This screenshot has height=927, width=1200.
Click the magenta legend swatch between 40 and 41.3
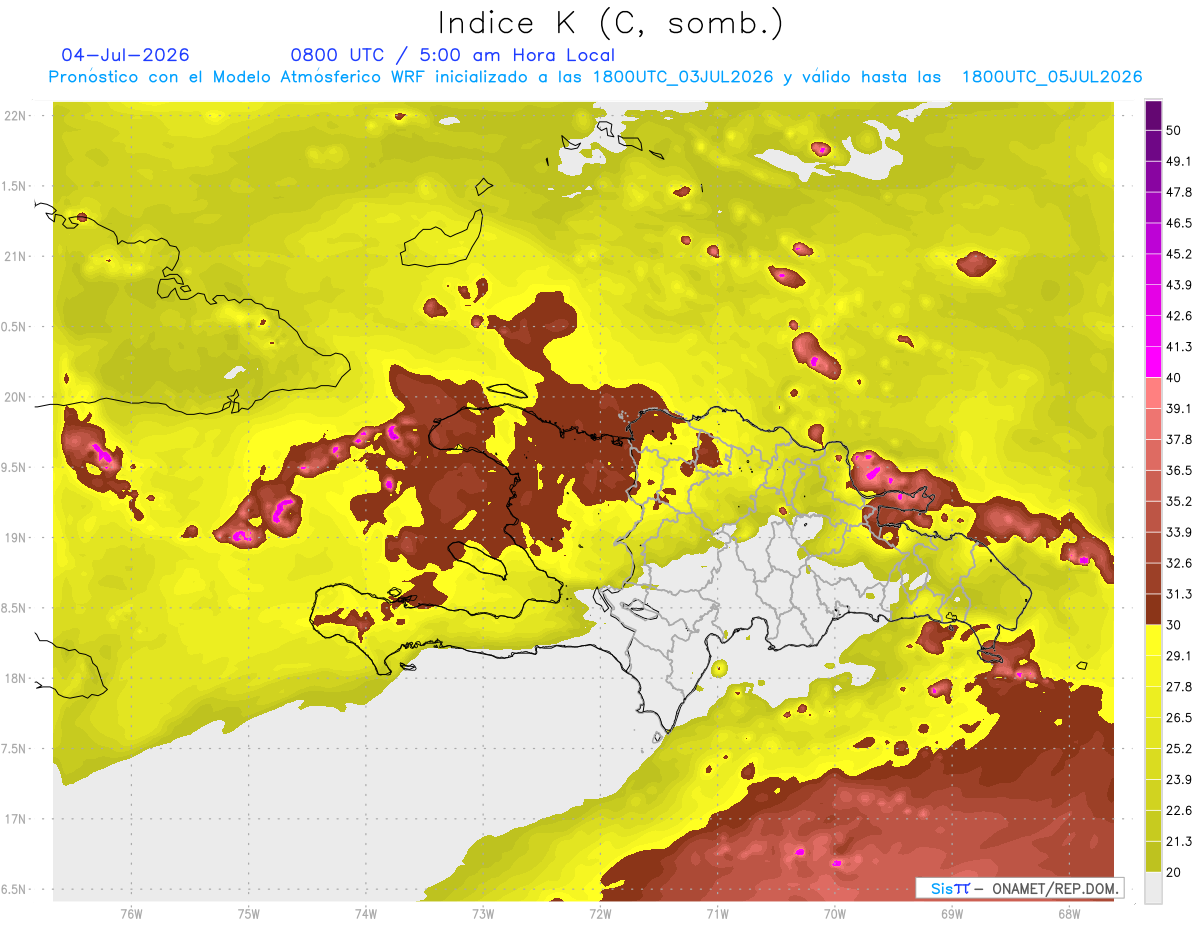coord(1153,362)
